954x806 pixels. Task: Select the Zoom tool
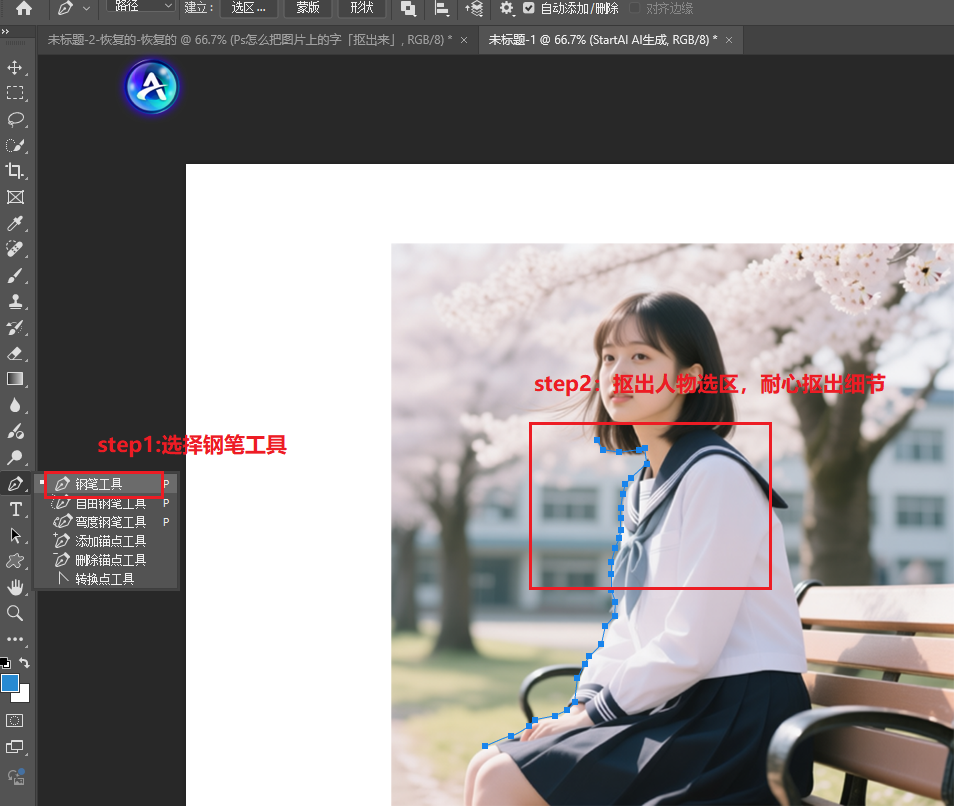click(x=17, y=613)
